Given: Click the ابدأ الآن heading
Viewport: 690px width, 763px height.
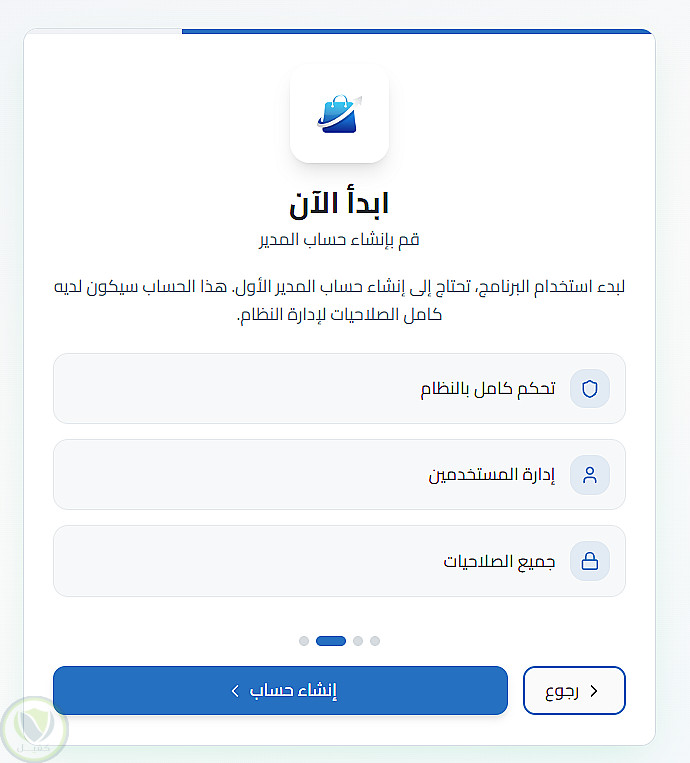Looking at the screenshot, I should 339,203.
